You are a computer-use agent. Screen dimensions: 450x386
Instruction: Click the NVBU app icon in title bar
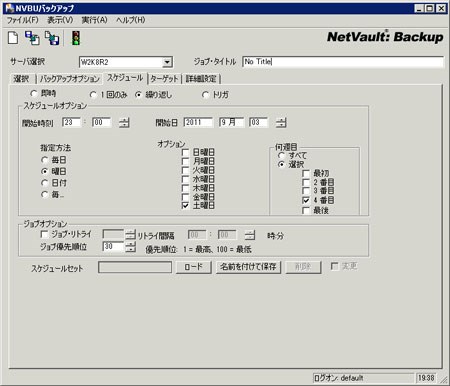coord(10,8)
